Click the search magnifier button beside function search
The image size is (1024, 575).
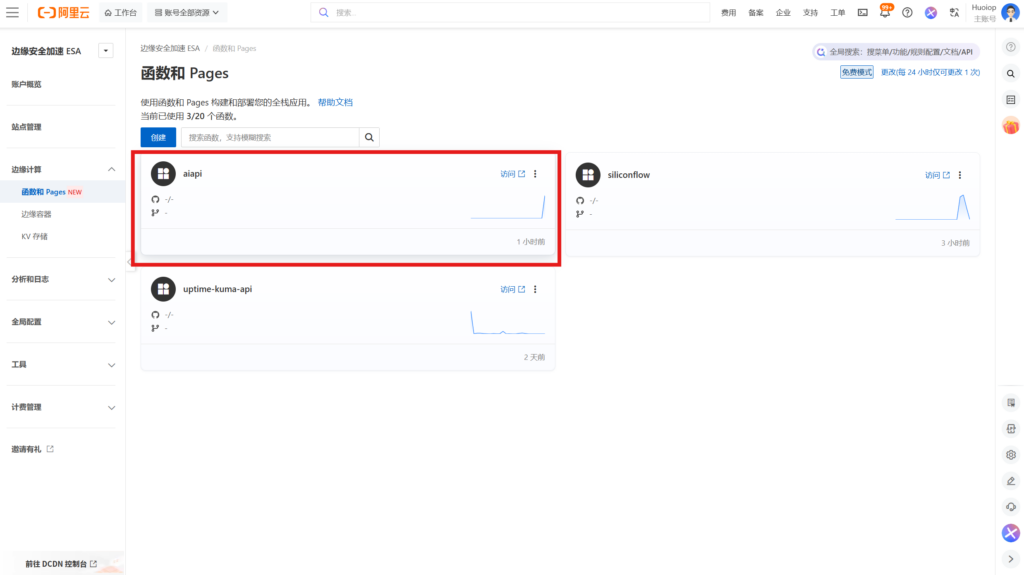(x=370, y=137)
